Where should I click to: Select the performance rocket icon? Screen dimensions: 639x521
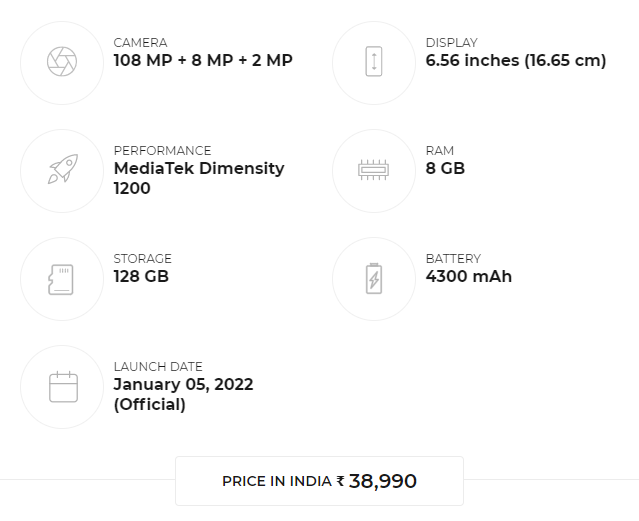(63, 169)
